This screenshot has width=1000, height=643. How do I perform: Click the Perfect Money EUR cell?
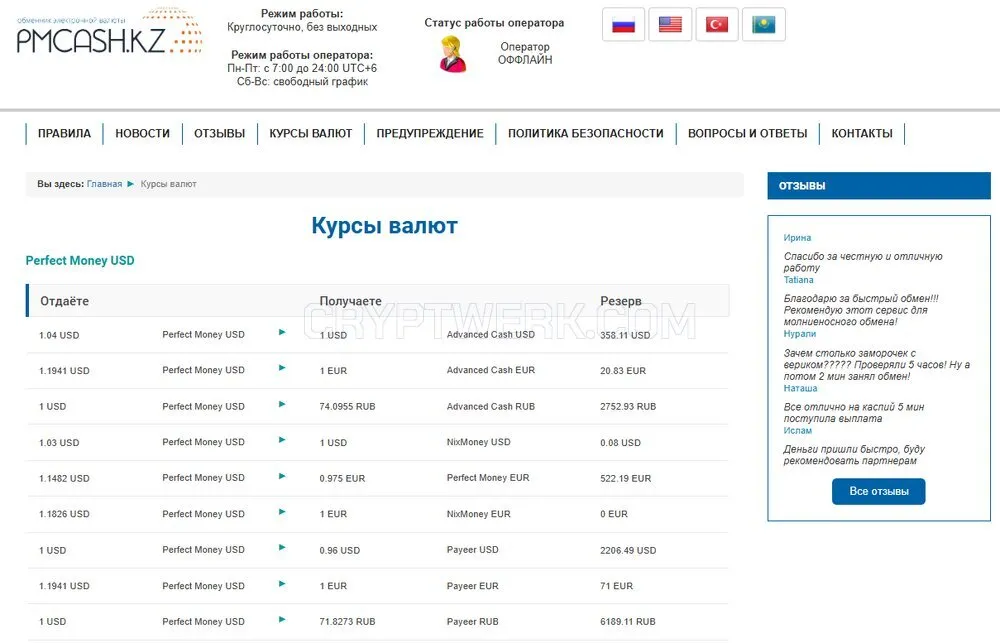[488, 478]
